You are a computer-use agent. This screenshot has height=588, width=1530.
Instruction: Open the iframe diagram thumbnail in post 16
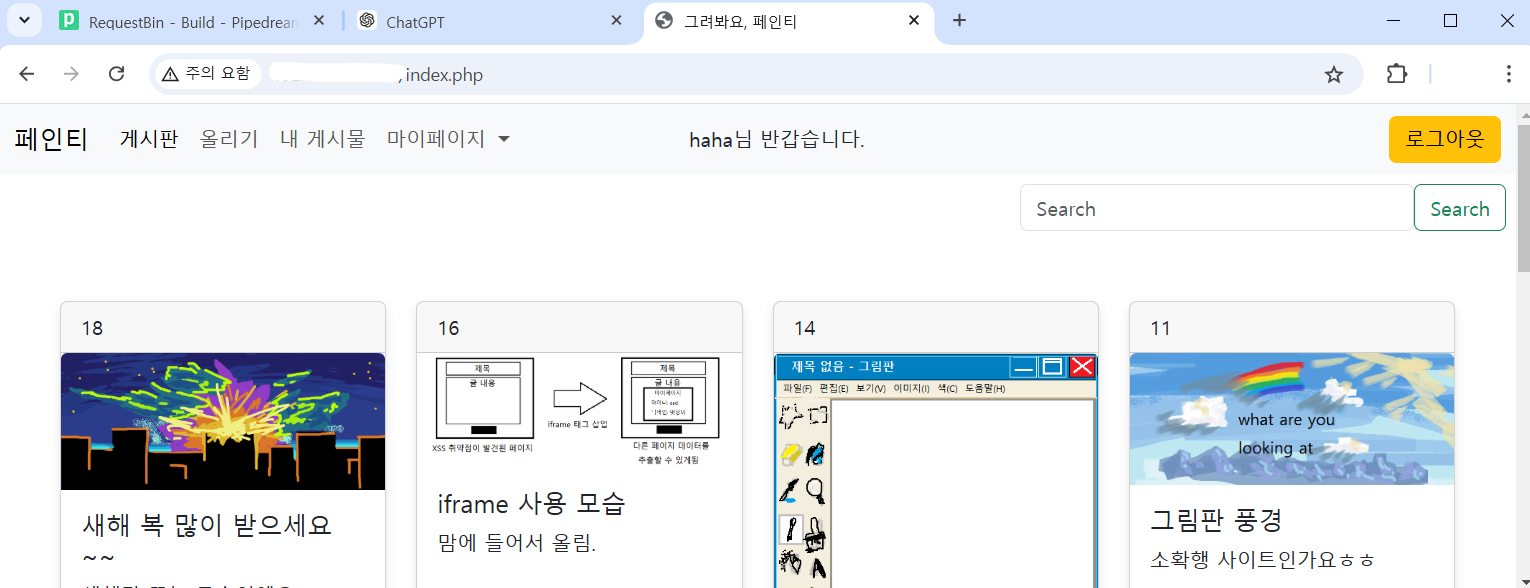pos(579,411)
